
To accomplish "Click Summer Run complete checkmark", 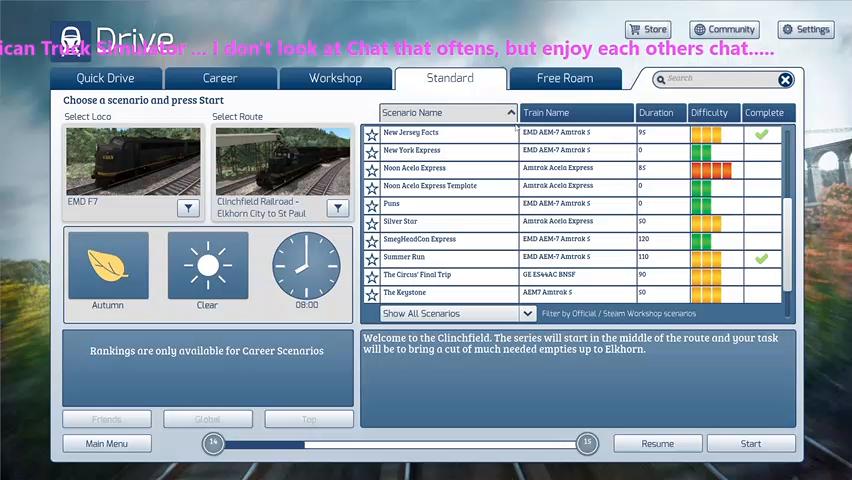I will pyautogui.click(x=762, y=259).
